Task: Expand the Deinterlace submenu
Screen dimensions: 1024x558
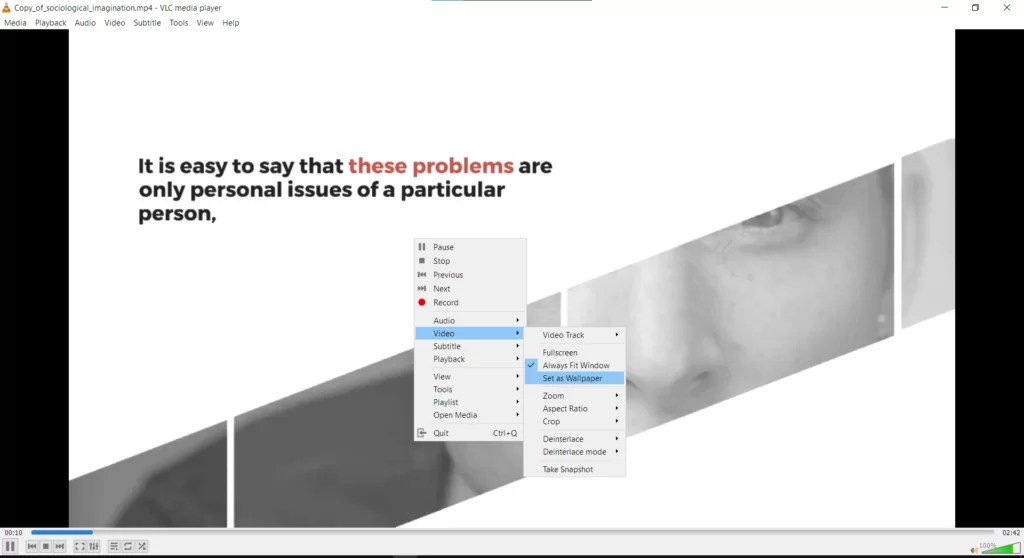Action: click(575, 439)
